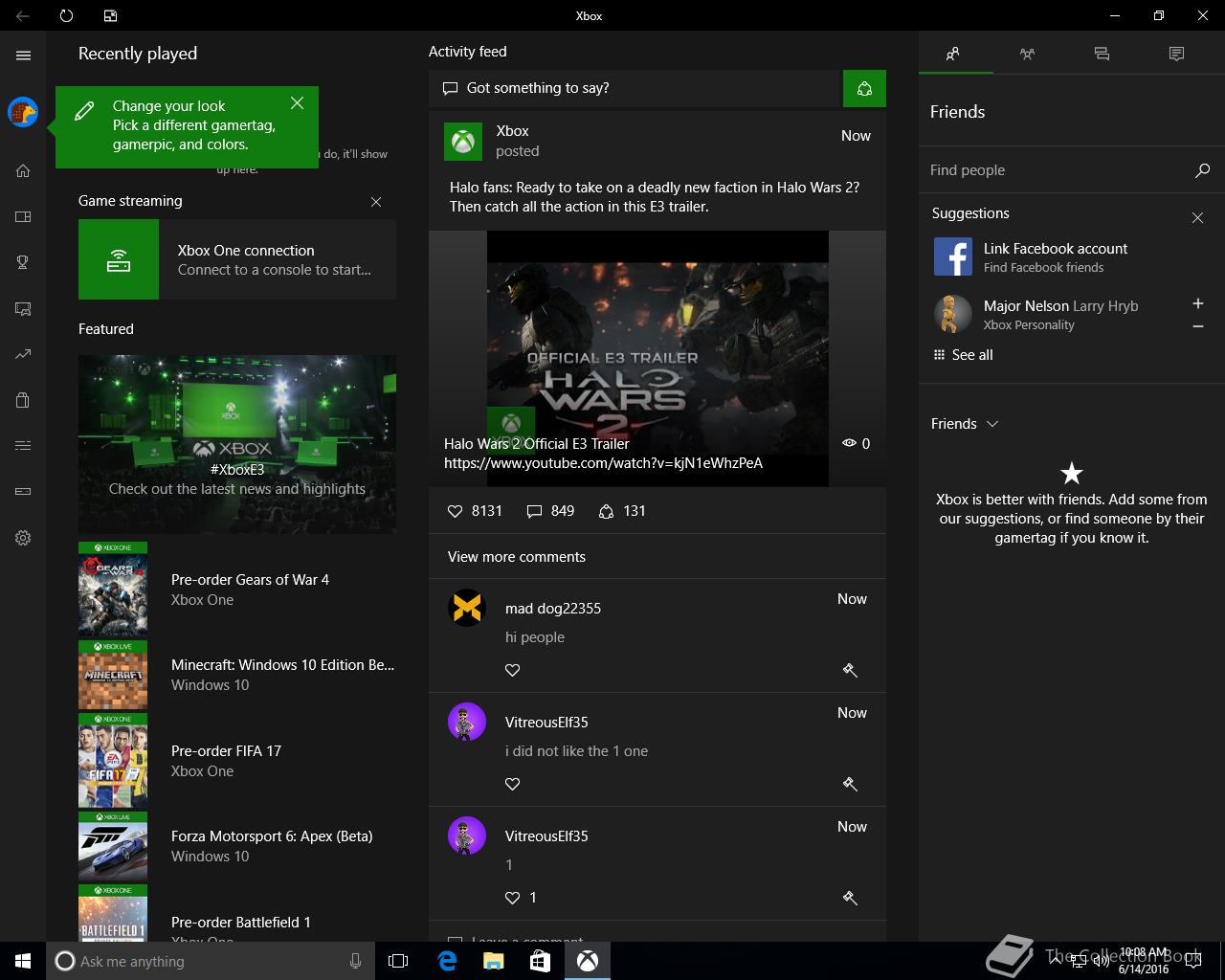Go back with title bar arrow
This screenshot has width=1225, height=980.
pos(22,15)
